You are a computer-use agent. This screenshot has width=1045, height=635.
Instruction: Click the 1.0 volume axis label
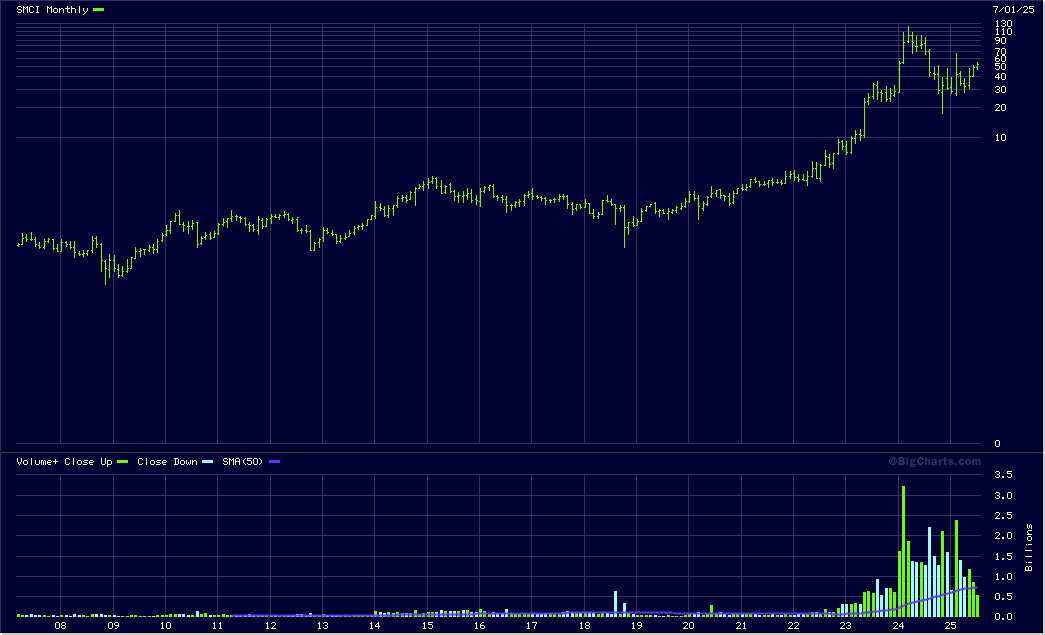(1003, 576)
